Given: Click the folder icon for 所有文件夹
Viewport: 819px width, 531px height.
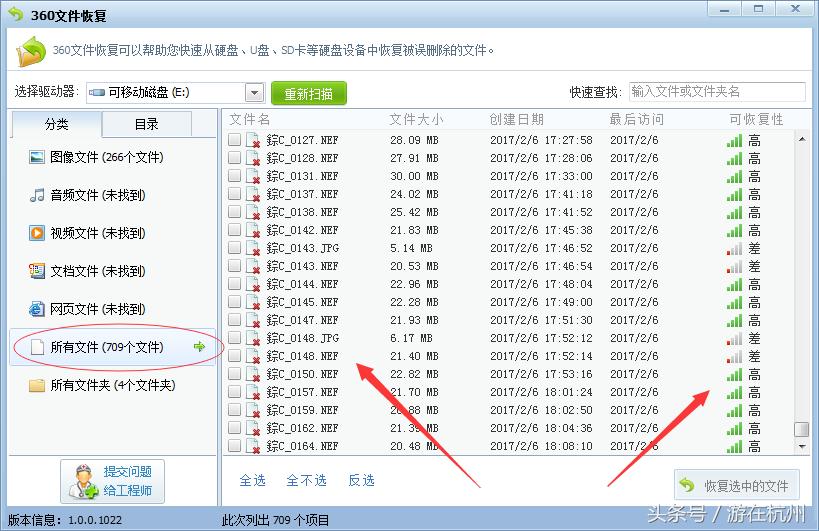Looking at the screenshot, I should [x=37, y=385].
